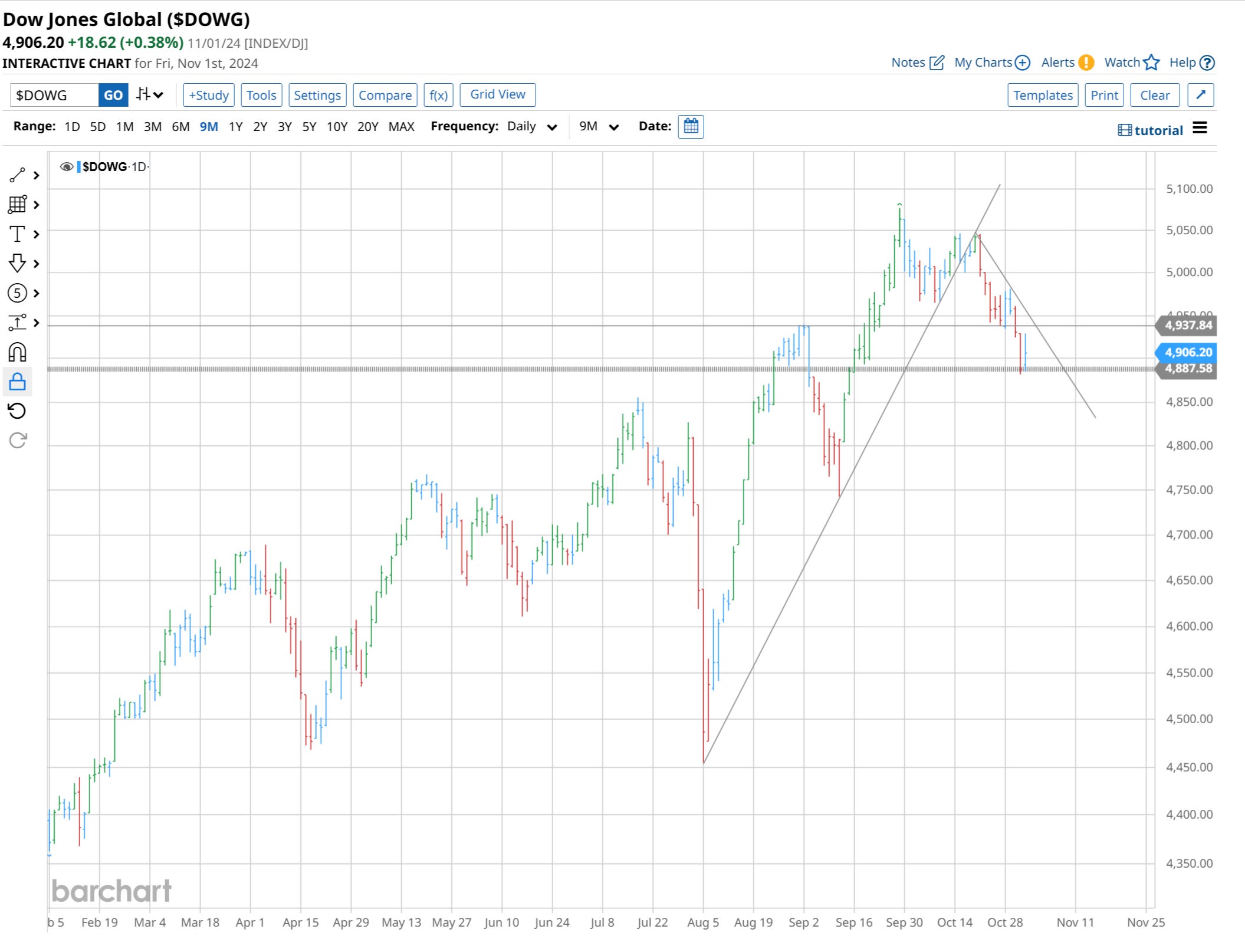The width and height of the screenshot is (1245, 952).
Task: Click the $DOWG symbol input field
Action: tap(54, 95)
